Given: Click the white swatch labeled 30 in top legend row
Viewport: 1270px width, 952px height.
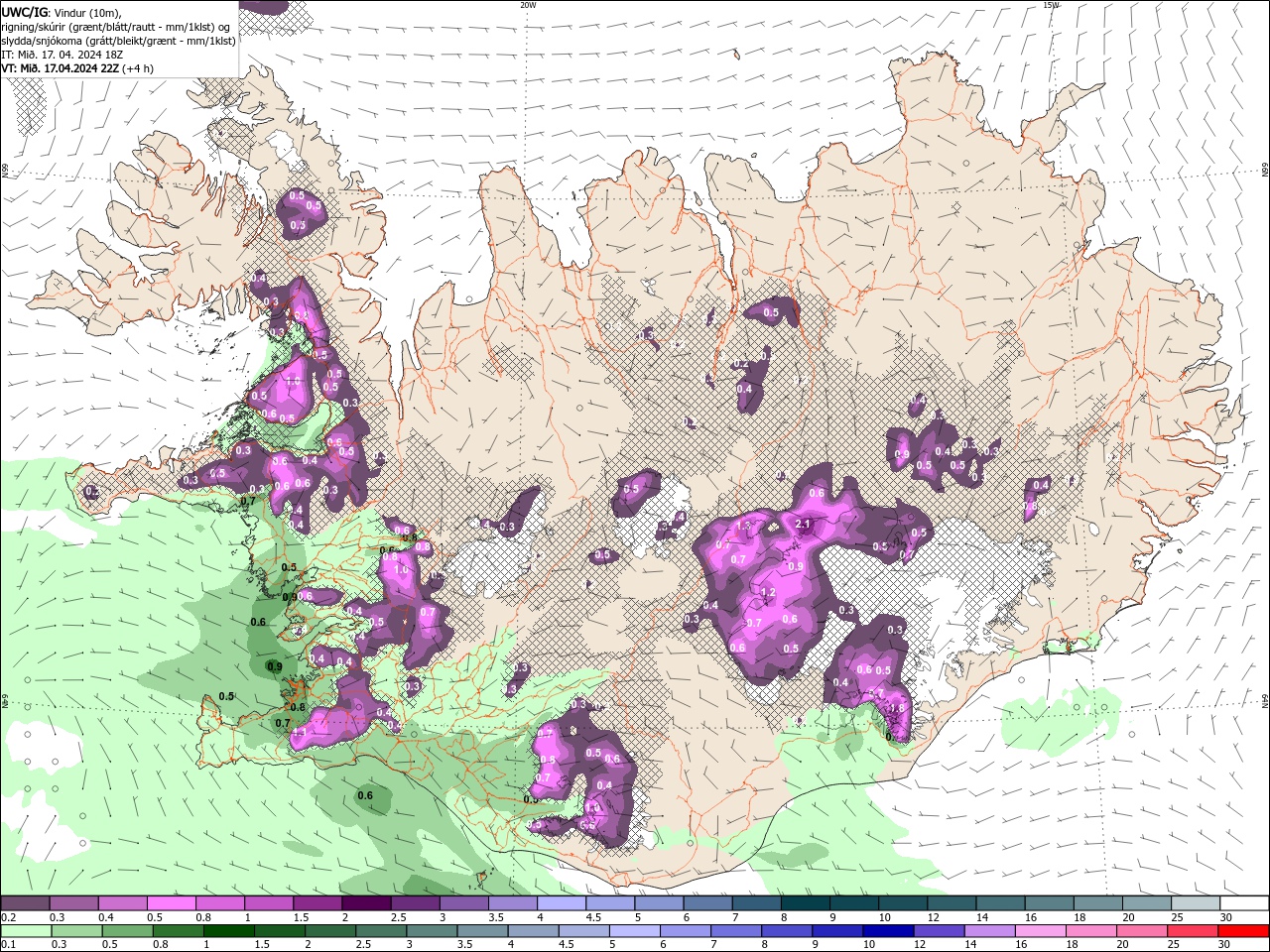Looking at the screenshot, I should (1244, 903).
